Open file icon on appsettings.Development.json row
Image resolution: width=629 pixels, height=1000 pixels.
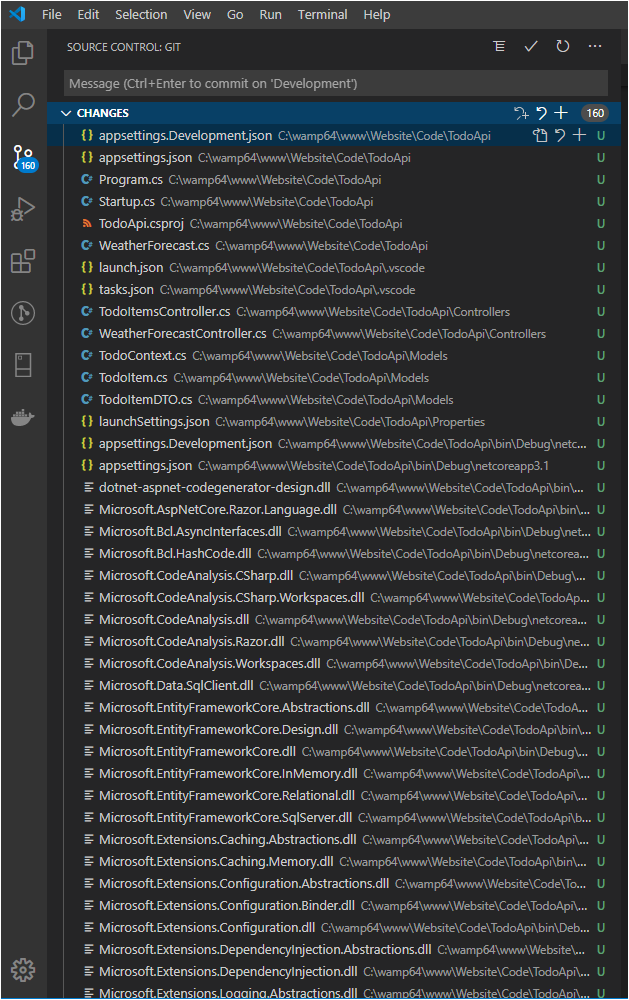tap(540, 135)
